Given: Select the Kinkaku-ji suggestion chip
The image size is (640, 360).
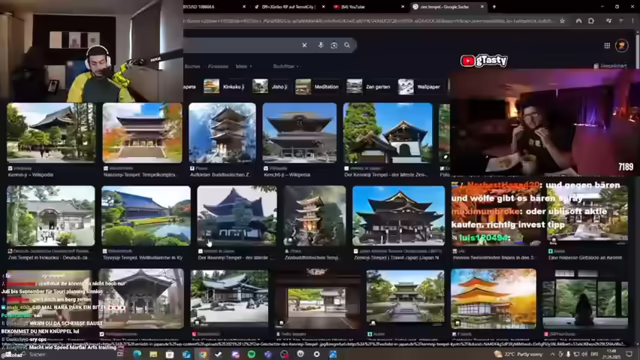Looking at the screenshot, I should coord(224,87).
